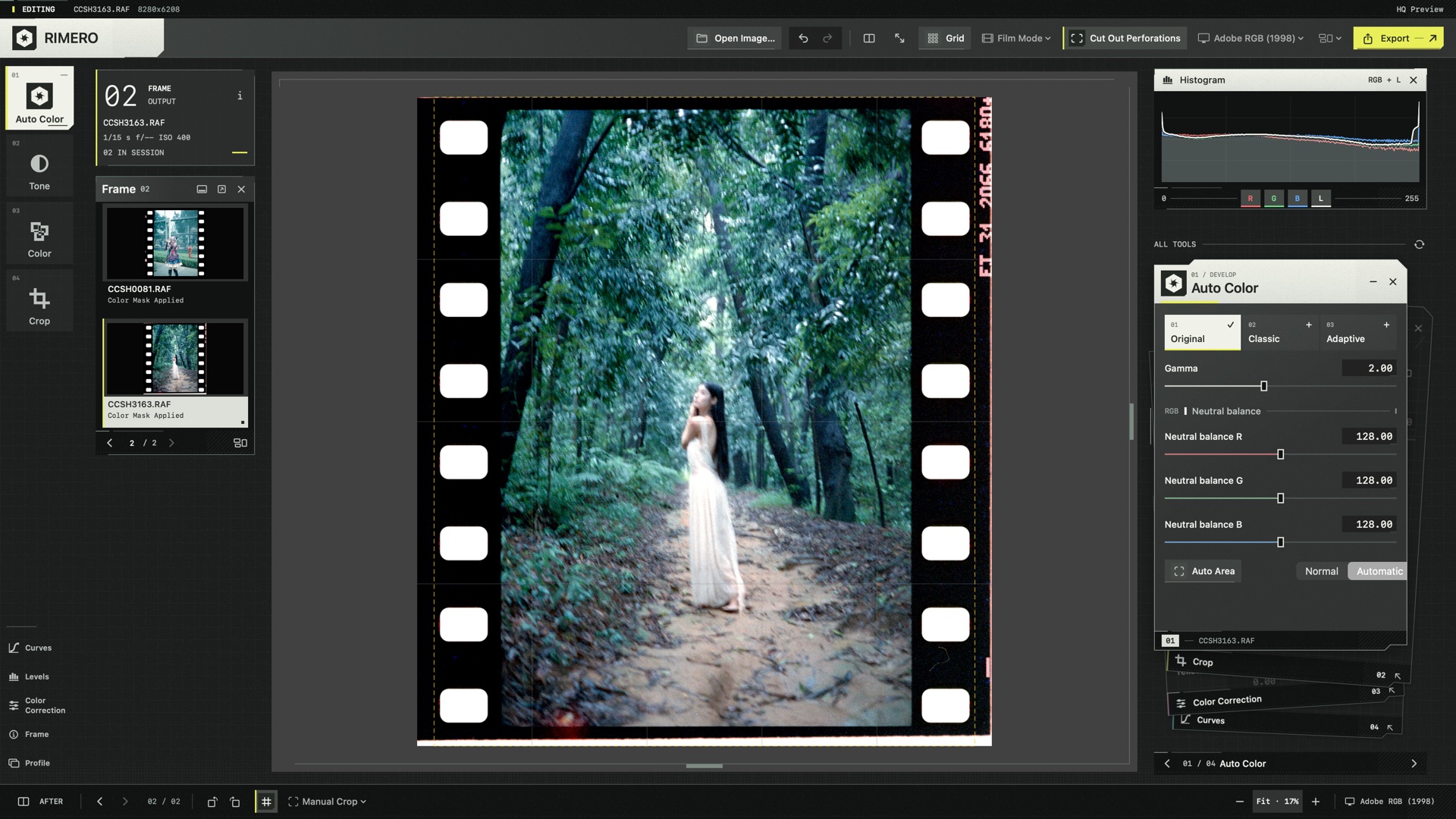Adjust the Gamma slider handle
The width and height of the screenshot is (1456, 819).
1263,386
